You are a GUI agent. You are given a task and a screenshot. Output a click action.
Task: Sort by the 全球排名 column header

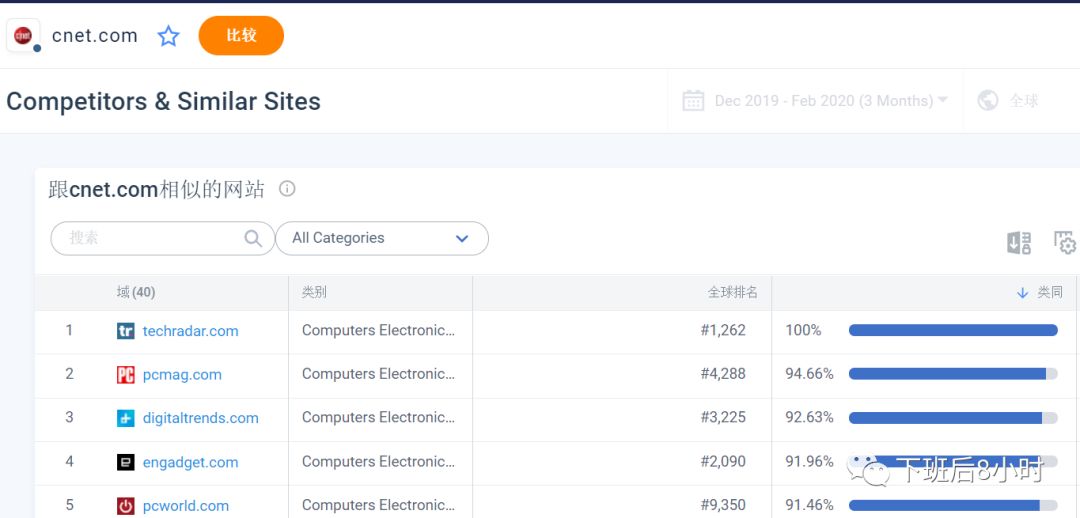pos(732,292)
